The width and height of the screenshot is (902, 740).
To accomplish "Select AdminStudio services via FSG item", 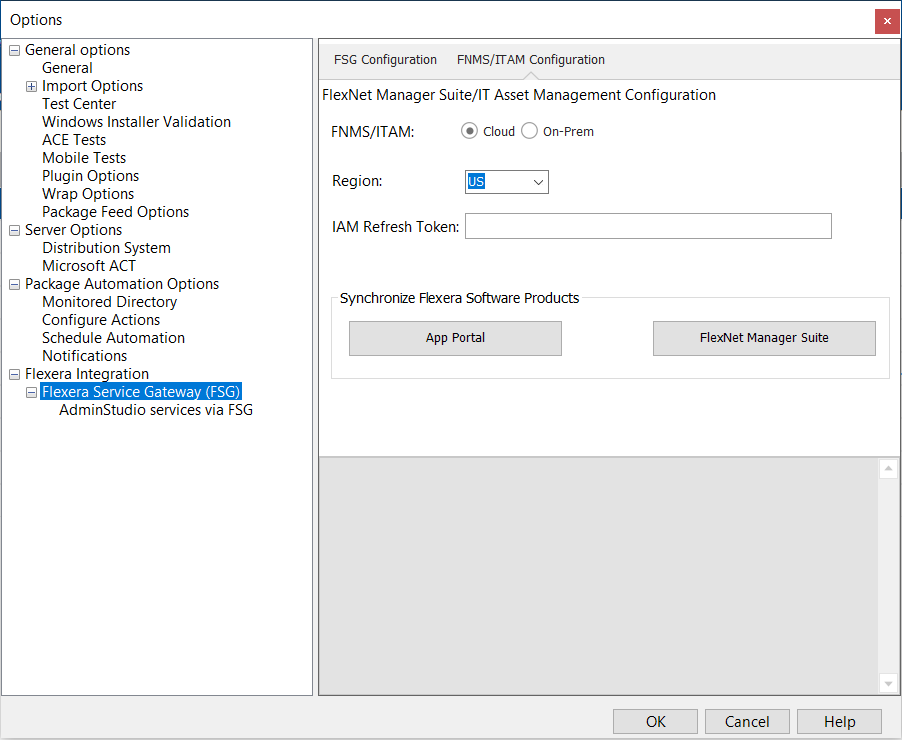I will (x=155, y=410).
